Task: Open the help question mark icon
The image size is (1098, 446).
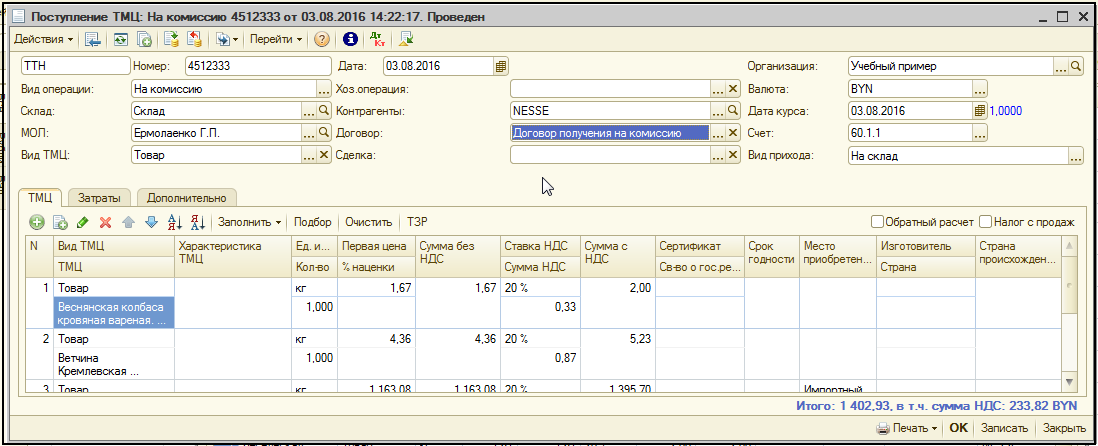Action: [x=322, y=40]
